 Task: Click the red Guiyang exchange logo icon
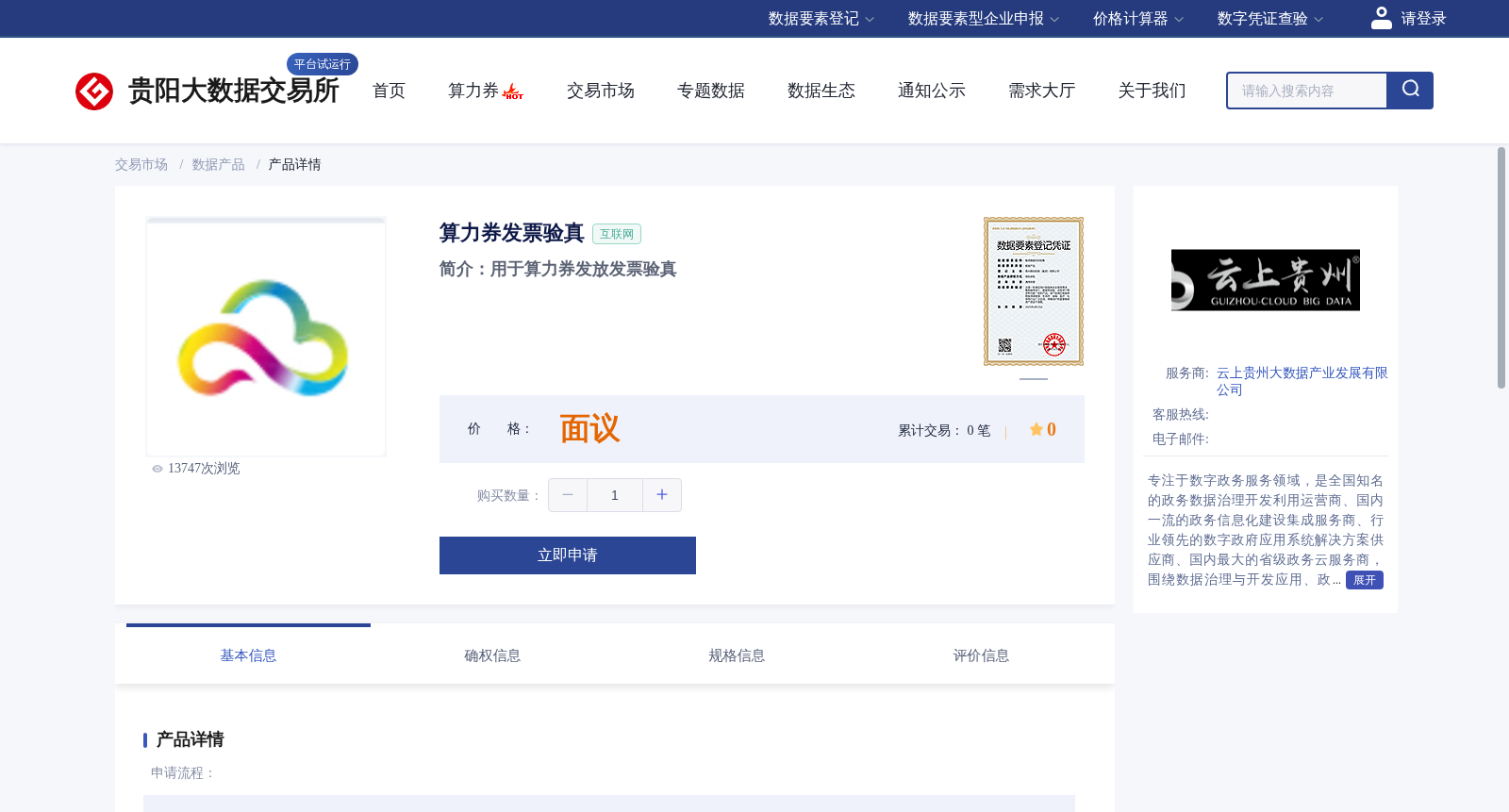click(94, 91)
